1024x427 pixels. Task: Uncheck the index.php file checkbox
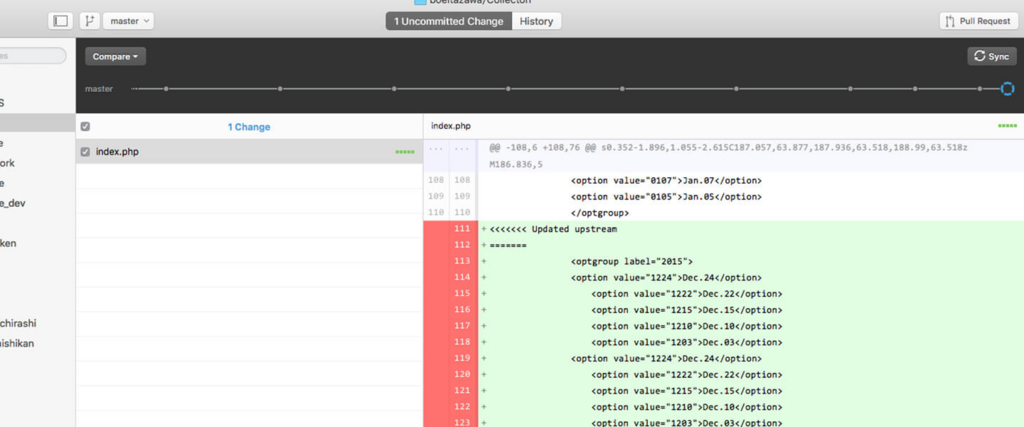pos(85,152)
